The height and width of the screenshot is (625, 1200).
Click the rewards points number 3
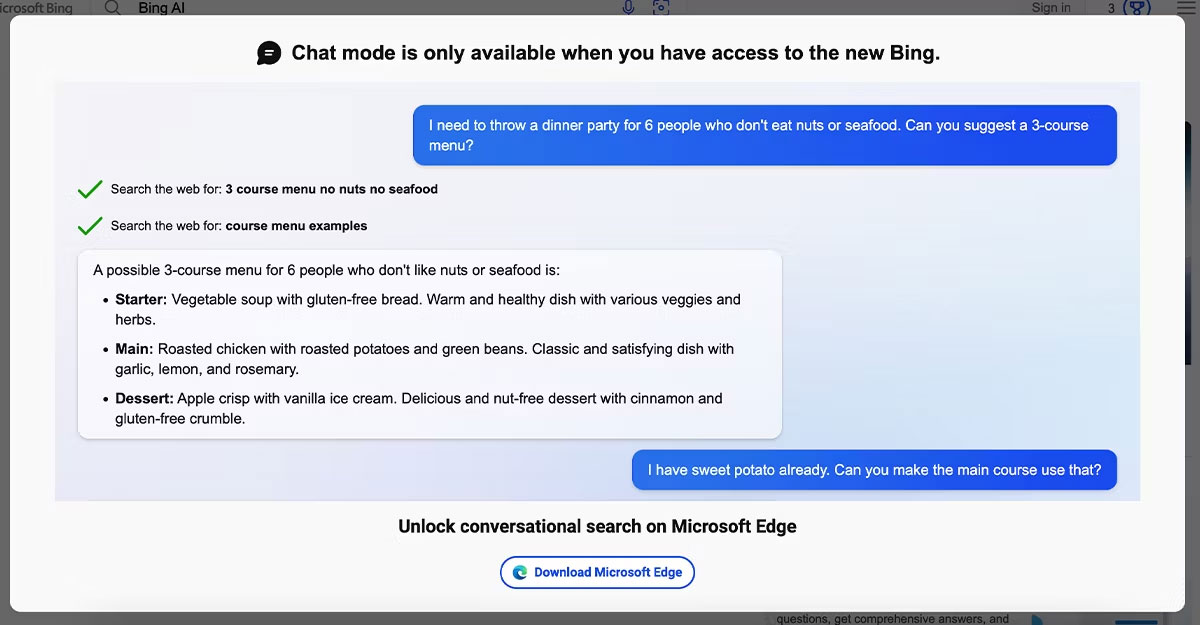click(1111, 8)
